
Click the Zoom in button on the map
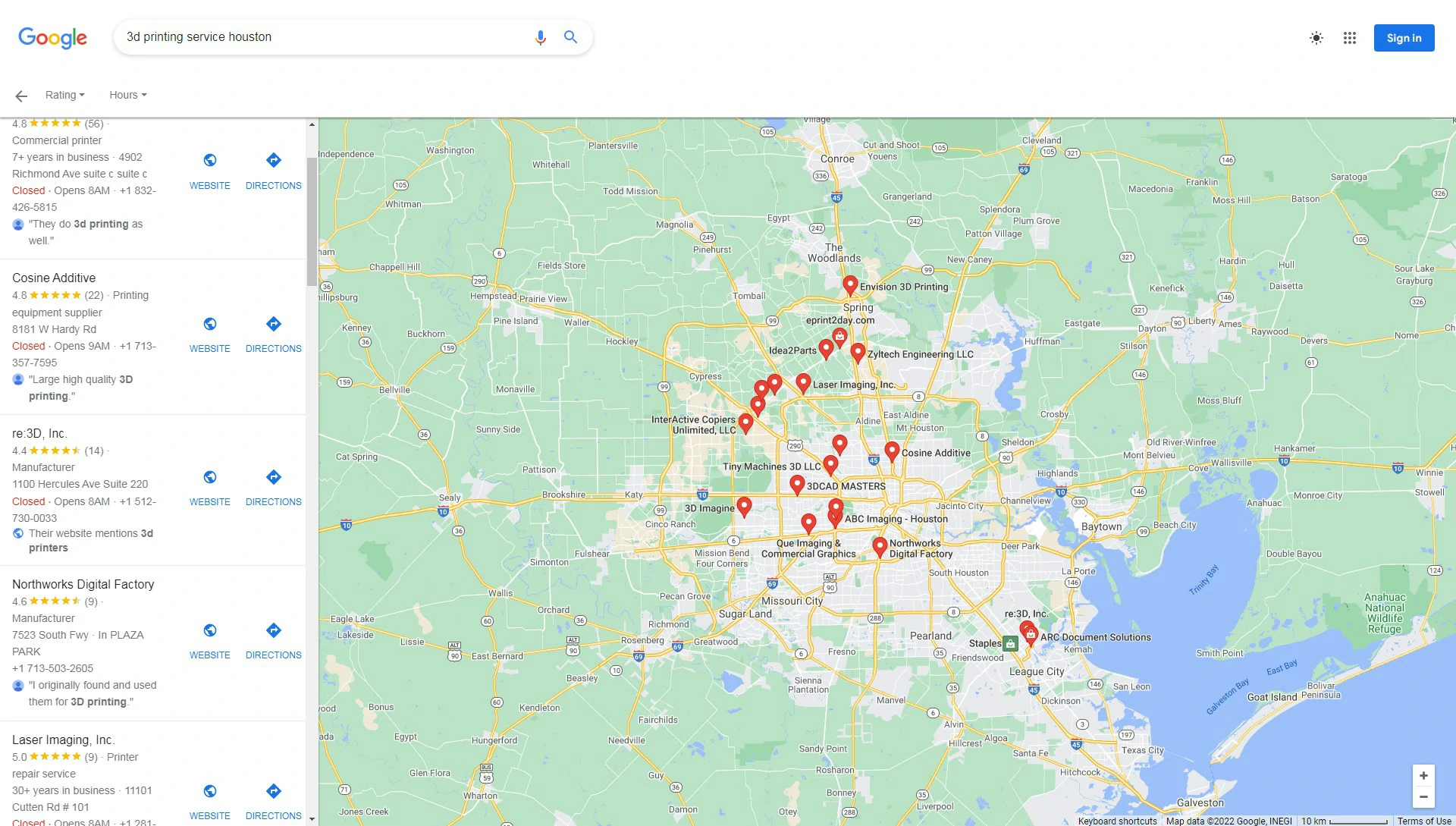[x=1424, y=775]
